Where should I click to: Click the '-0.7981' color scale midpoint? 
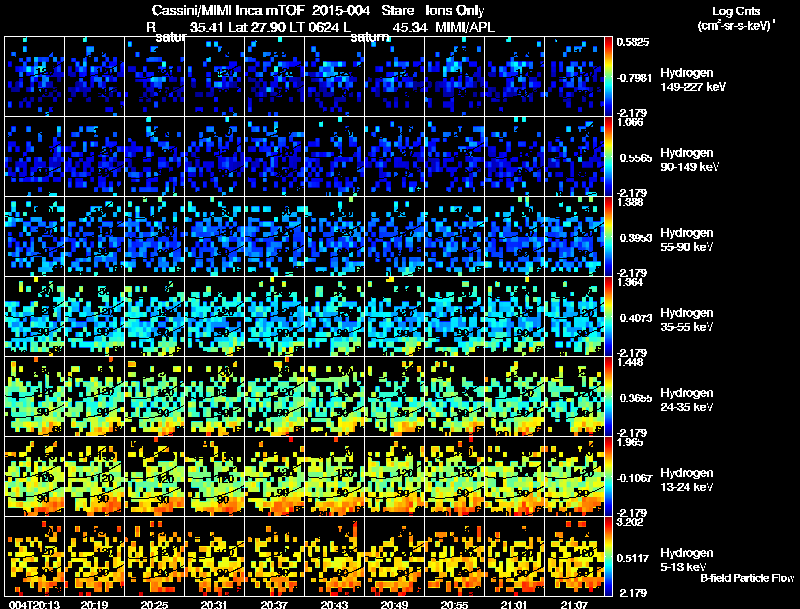[634, 78]
